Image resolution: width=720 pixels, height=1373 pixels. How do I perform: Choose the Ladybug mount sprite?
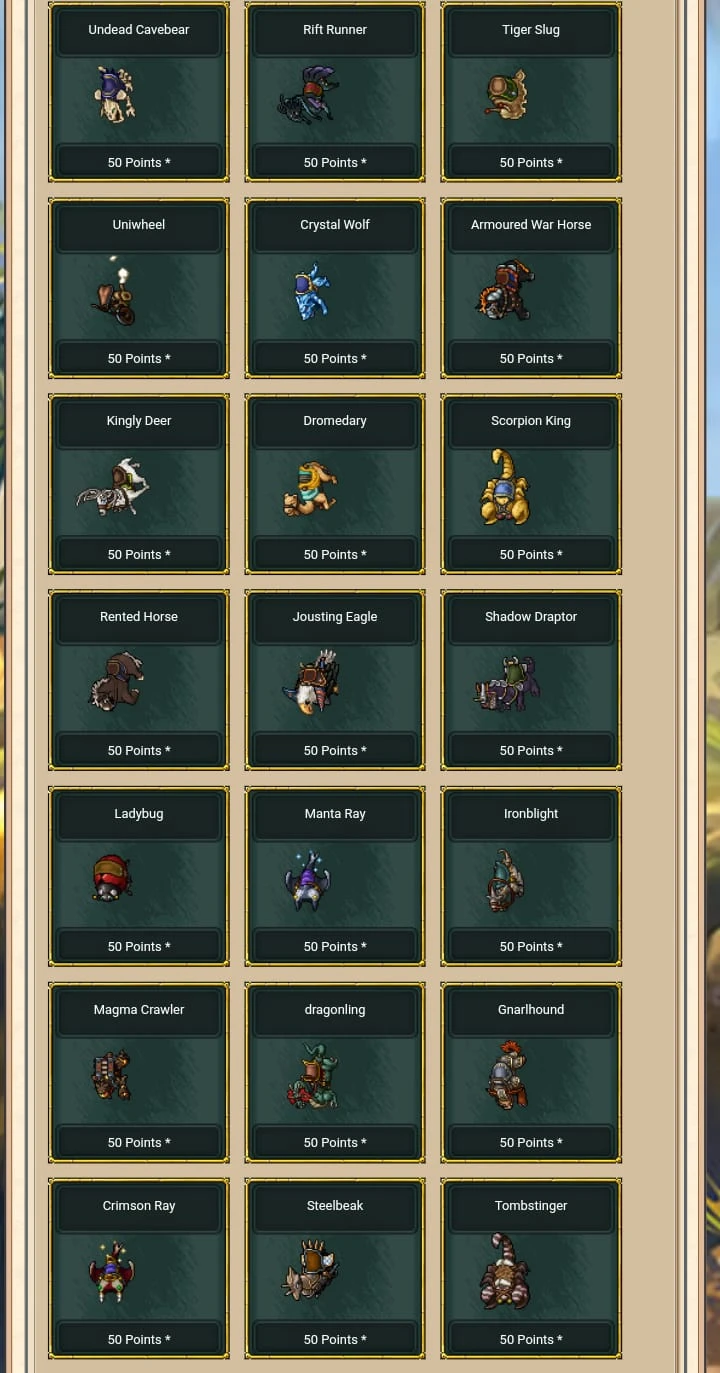112,878
